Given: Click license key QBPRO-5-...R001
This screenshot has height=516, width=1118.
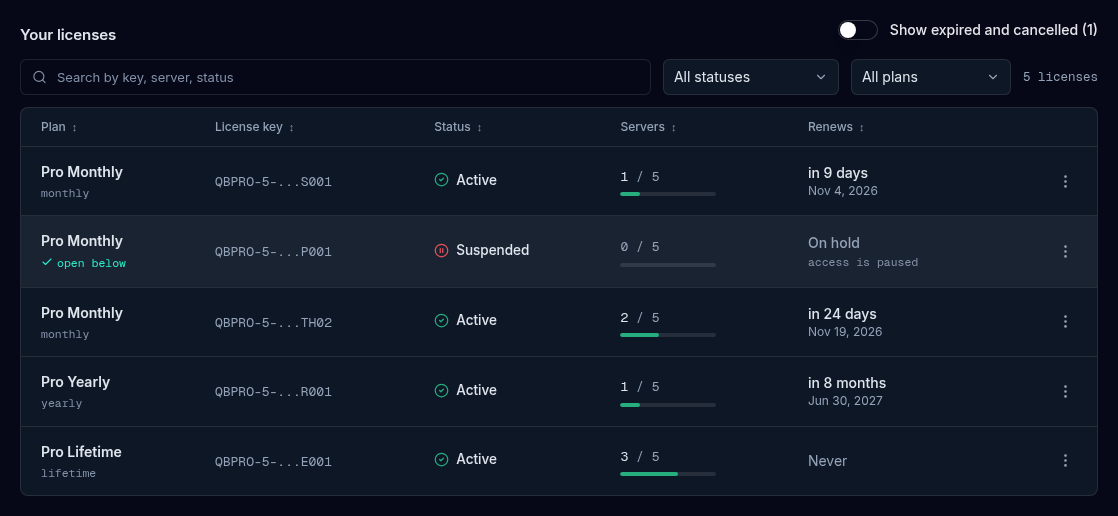Looking at the screenshot, I should 273,392.
